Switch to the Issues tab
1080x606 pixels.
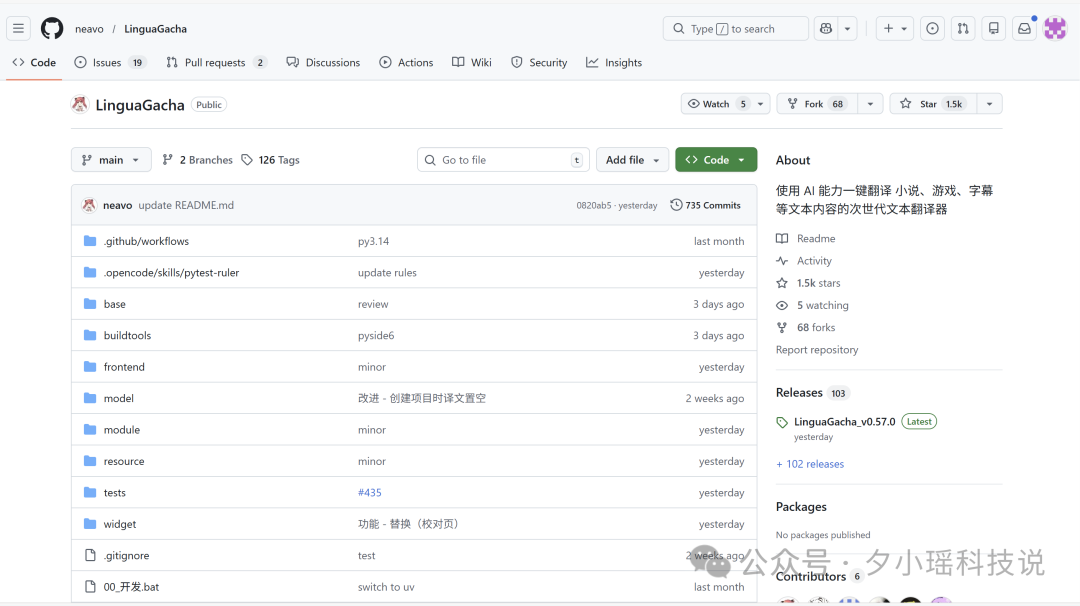click(109, 62)
